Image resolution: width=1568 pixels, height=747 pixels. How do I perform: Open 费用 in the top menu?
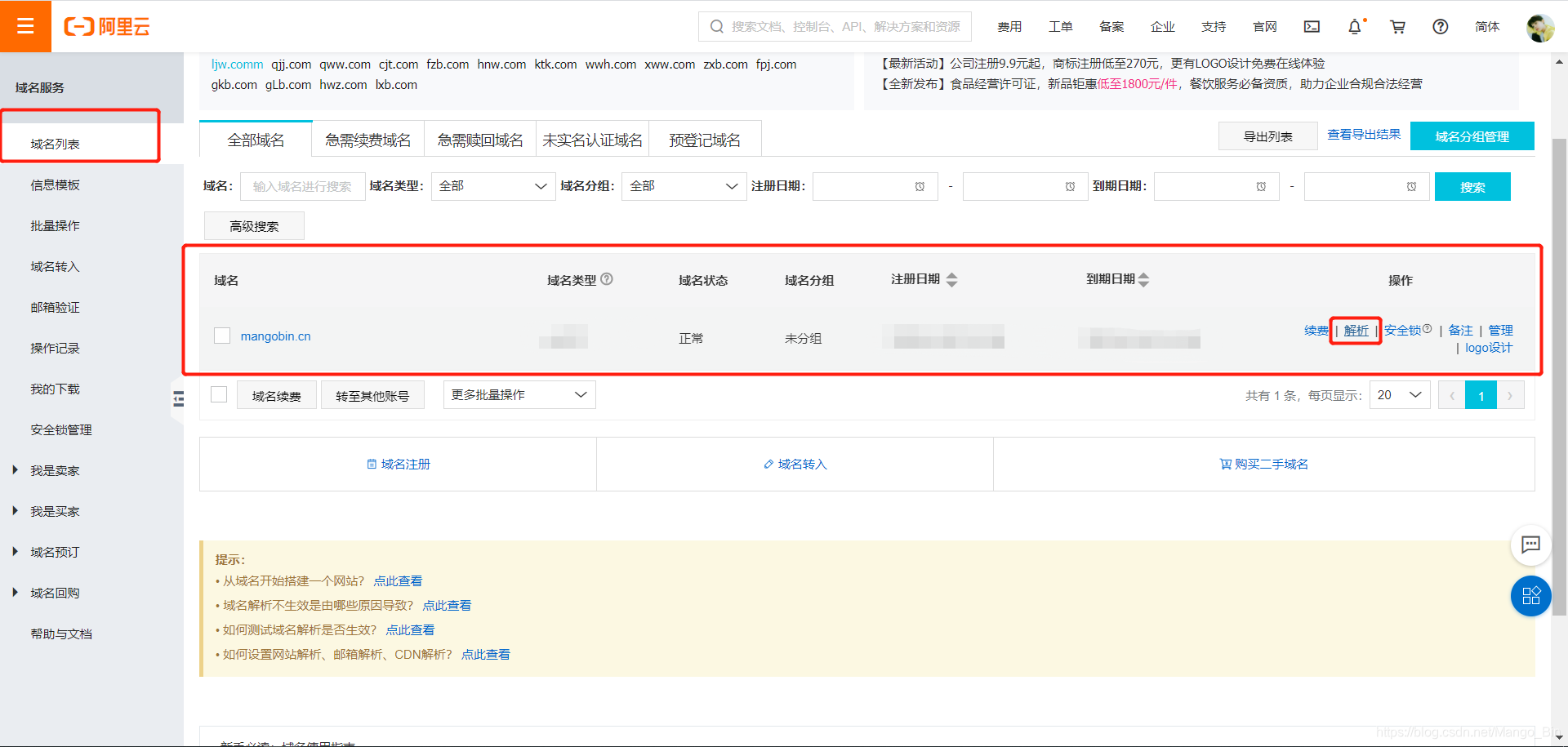tap(1009, 27)
